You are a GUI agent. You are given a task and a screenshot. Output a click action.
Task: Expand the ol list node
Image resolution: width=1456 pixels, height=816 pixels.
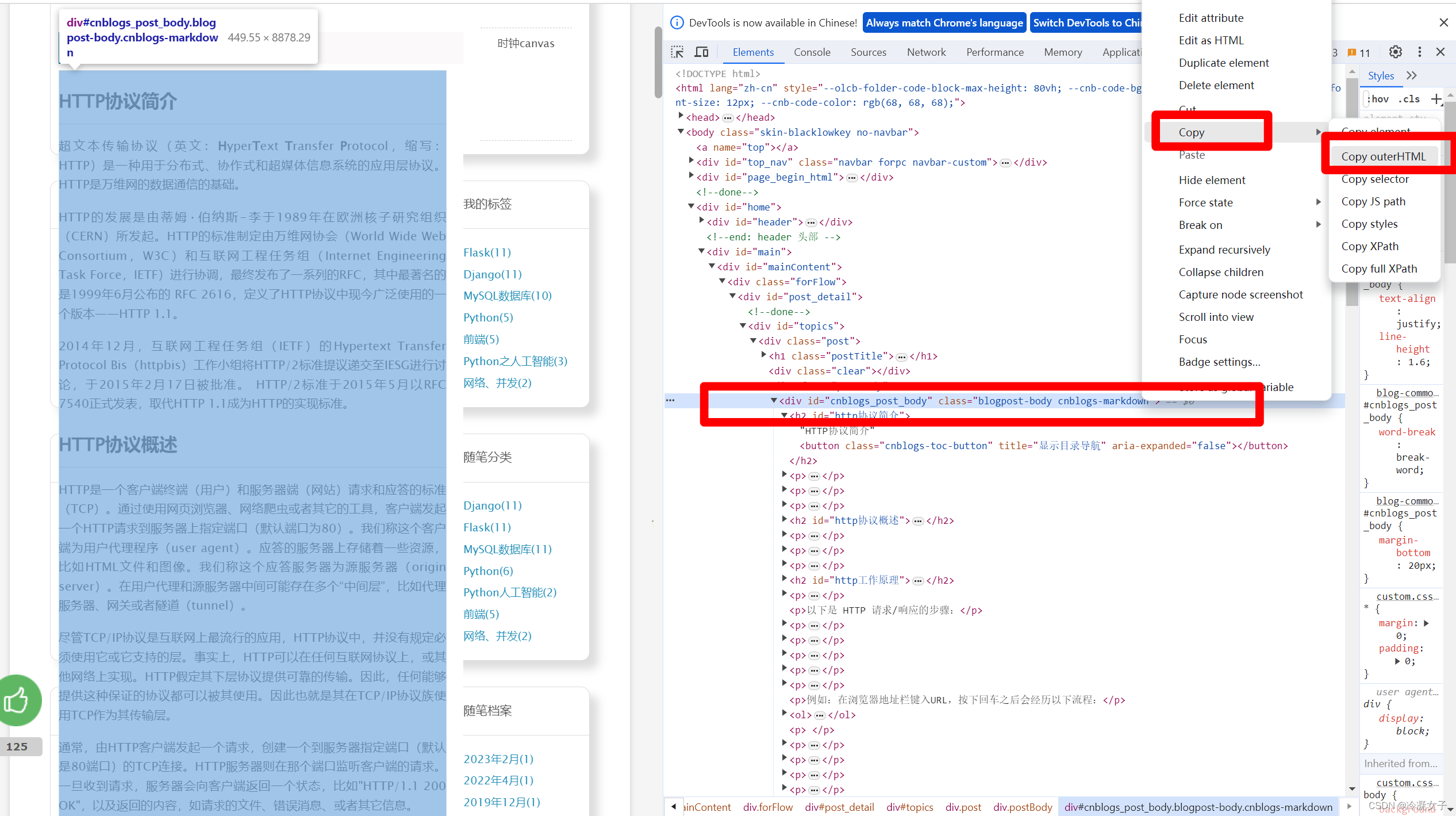coord(785,714)
